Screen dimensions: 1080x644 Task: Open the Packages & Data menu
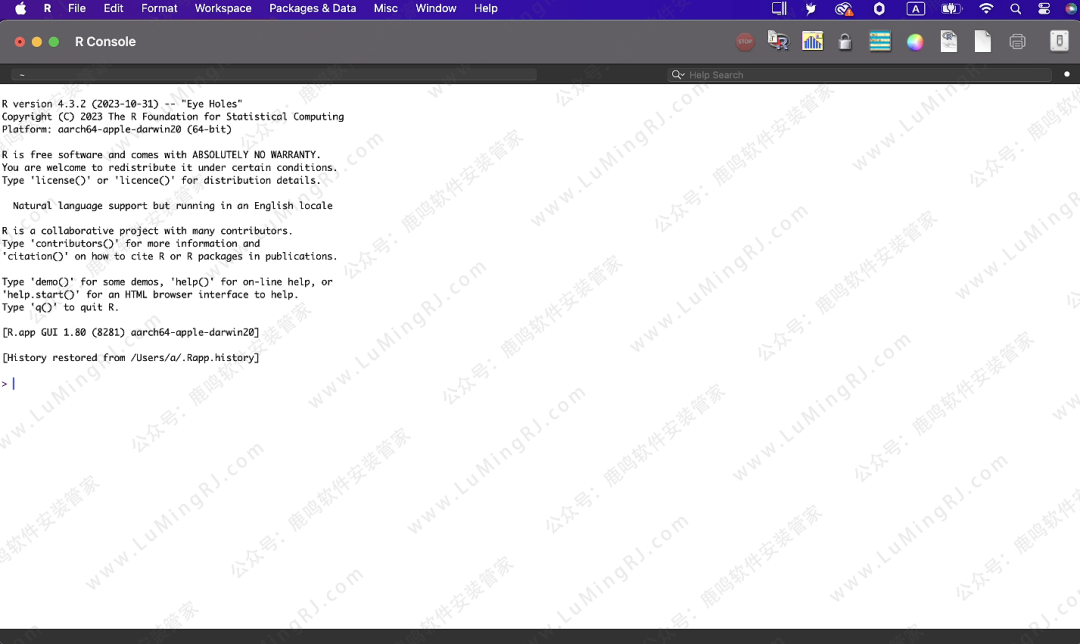pyautogui.click(x=312, y=8)
